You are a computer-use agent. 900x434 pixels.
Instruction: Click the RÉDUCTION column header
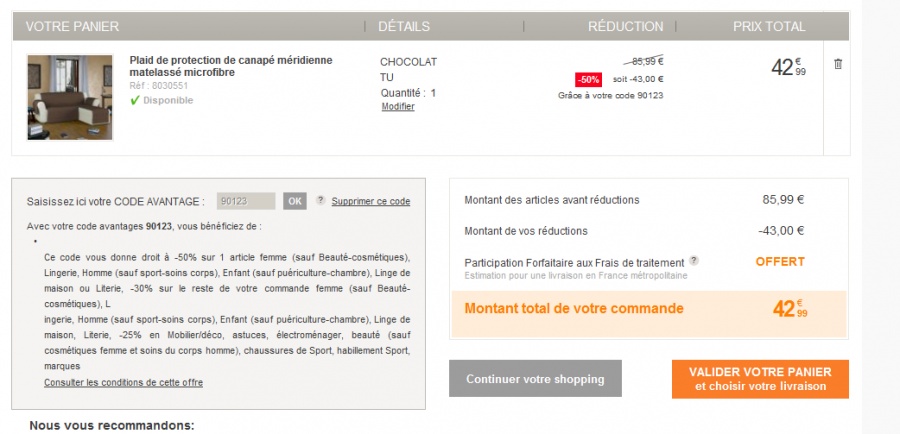click(625, 26)
